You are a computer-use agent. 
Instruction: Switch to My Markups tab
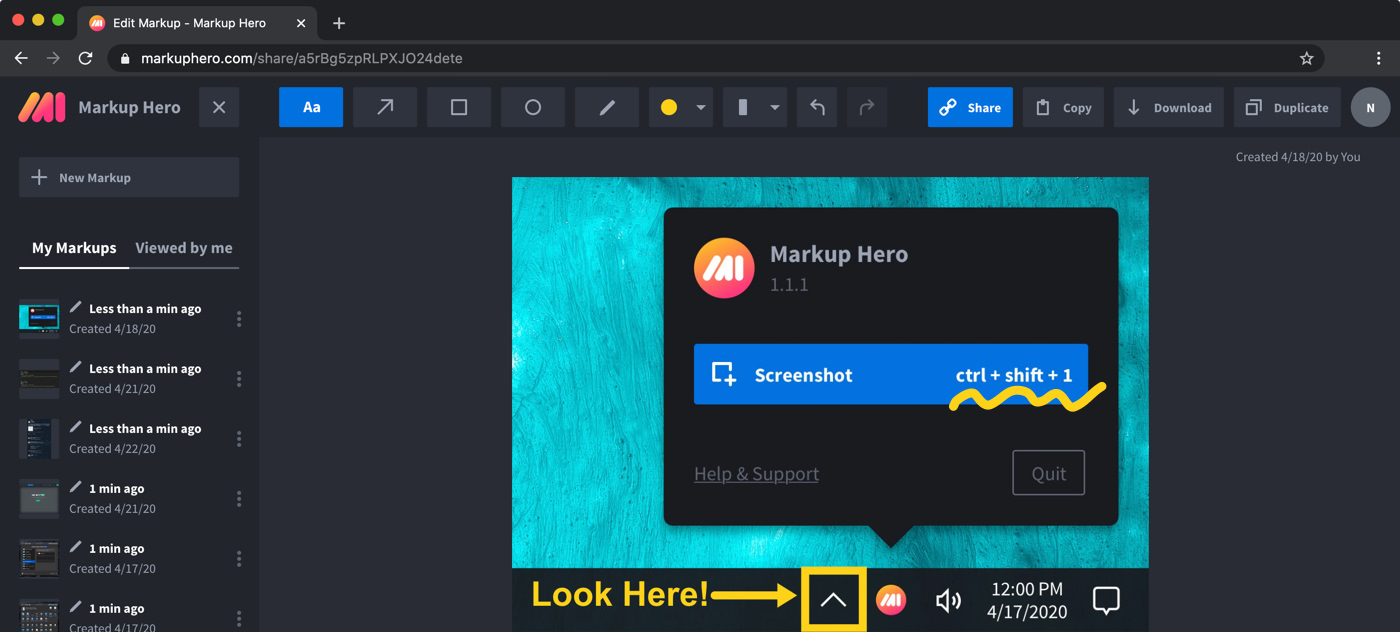tap(74, 248)
